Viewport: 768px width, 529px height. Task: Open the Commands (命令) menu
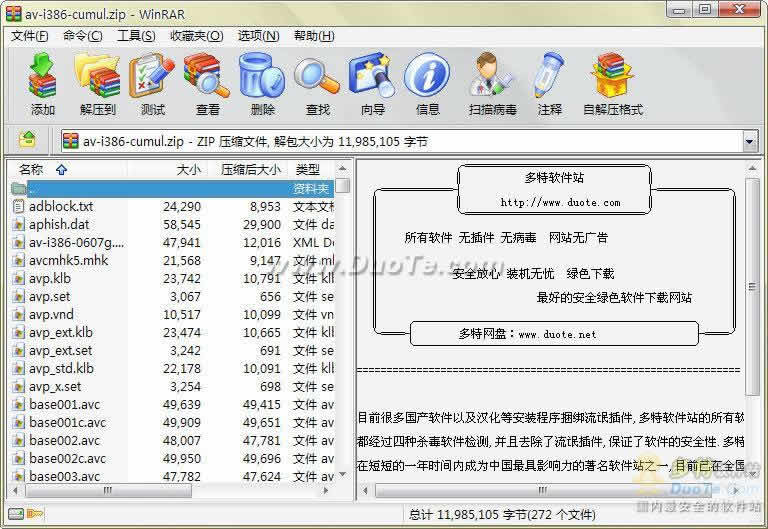(82, 36)
